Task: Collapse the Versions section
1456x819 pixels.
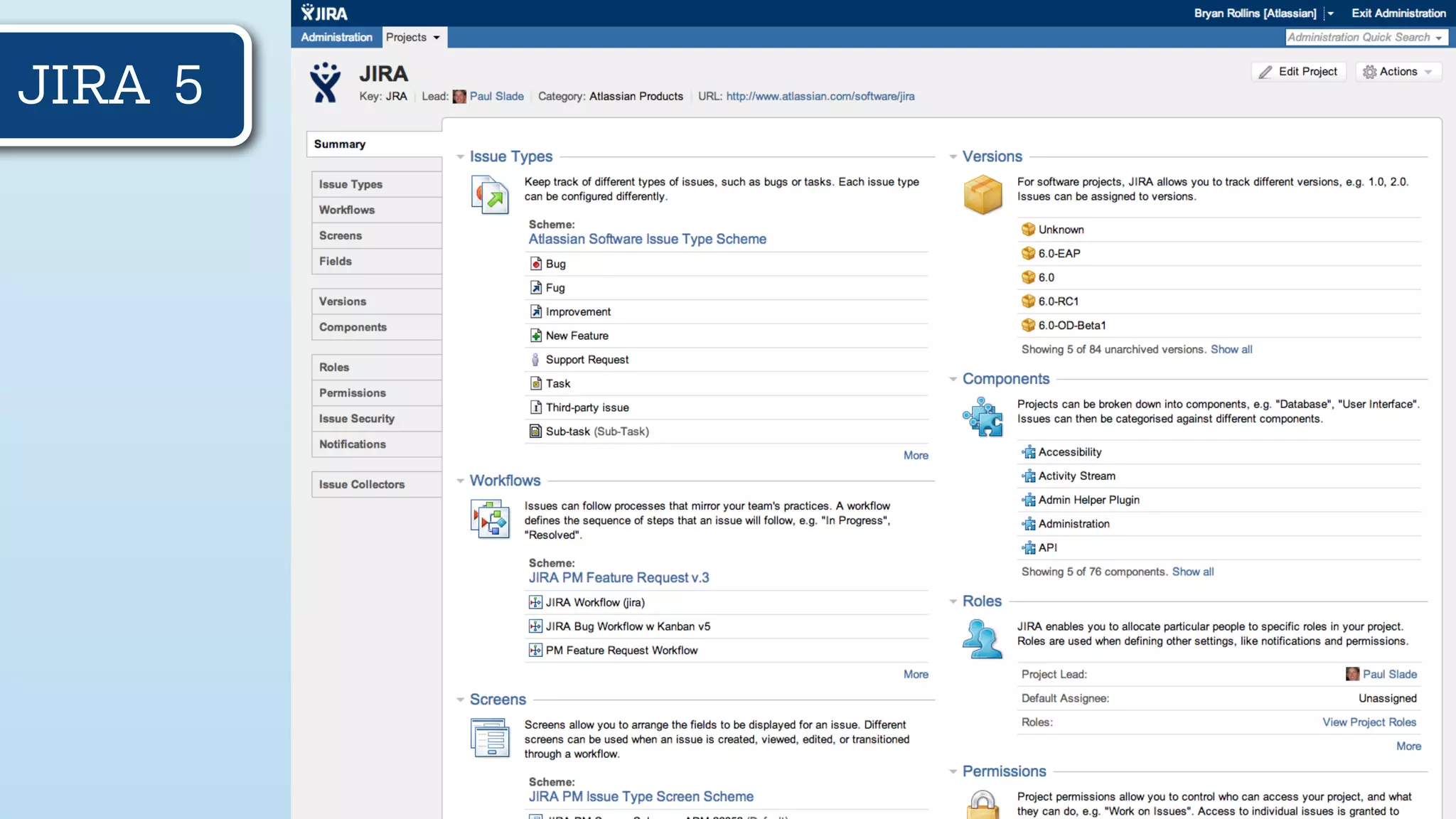Action: (x=953, y=157)
